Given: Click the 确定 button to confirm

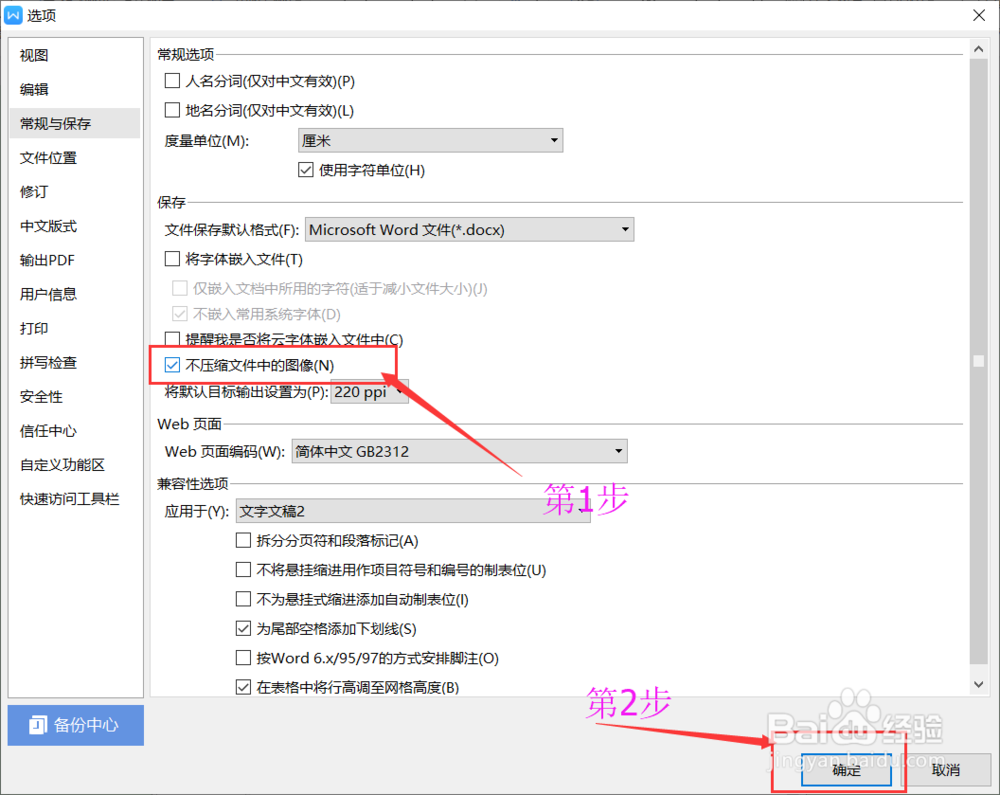Looking at the screenshot, I should (x=846, y=770).
